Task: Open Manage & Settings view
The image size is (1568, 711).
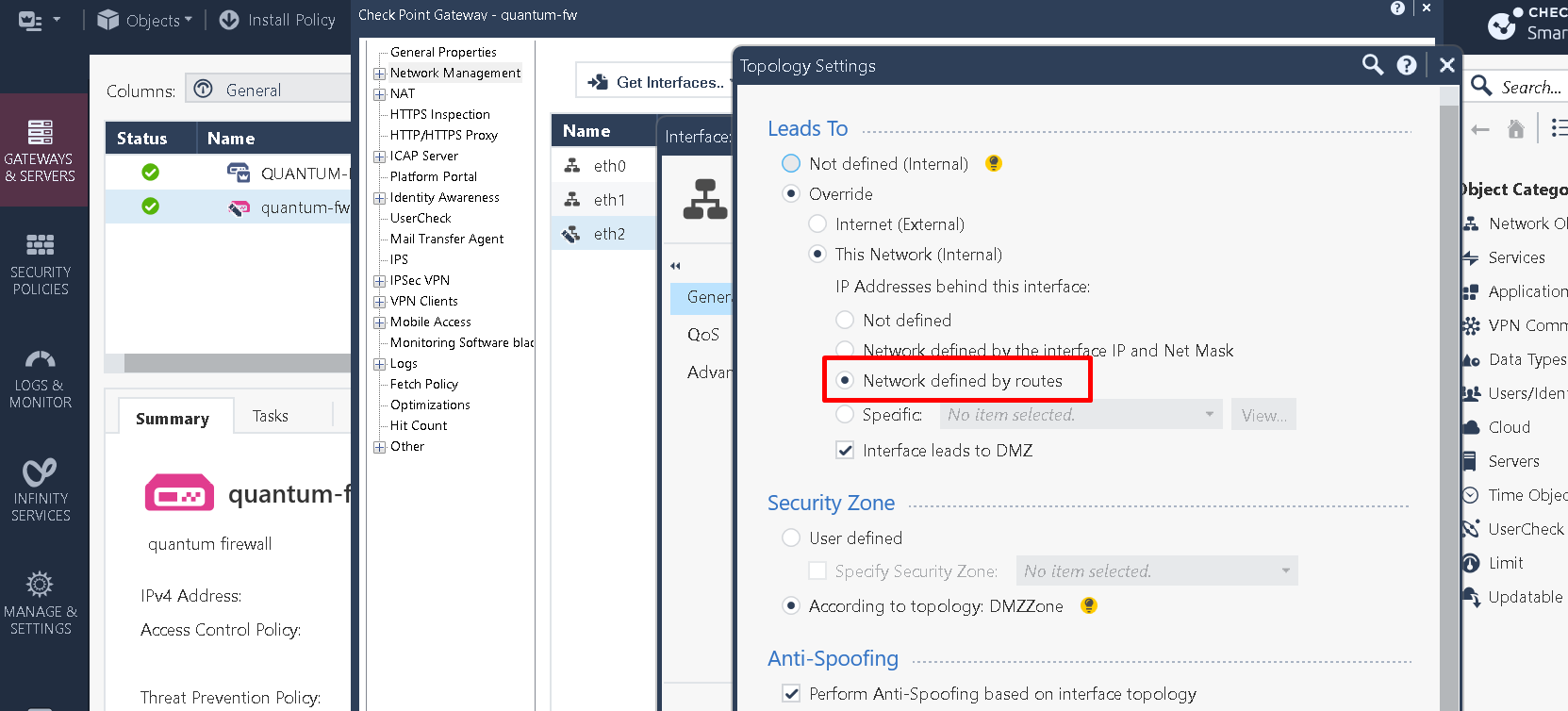Action: point(41,604)
